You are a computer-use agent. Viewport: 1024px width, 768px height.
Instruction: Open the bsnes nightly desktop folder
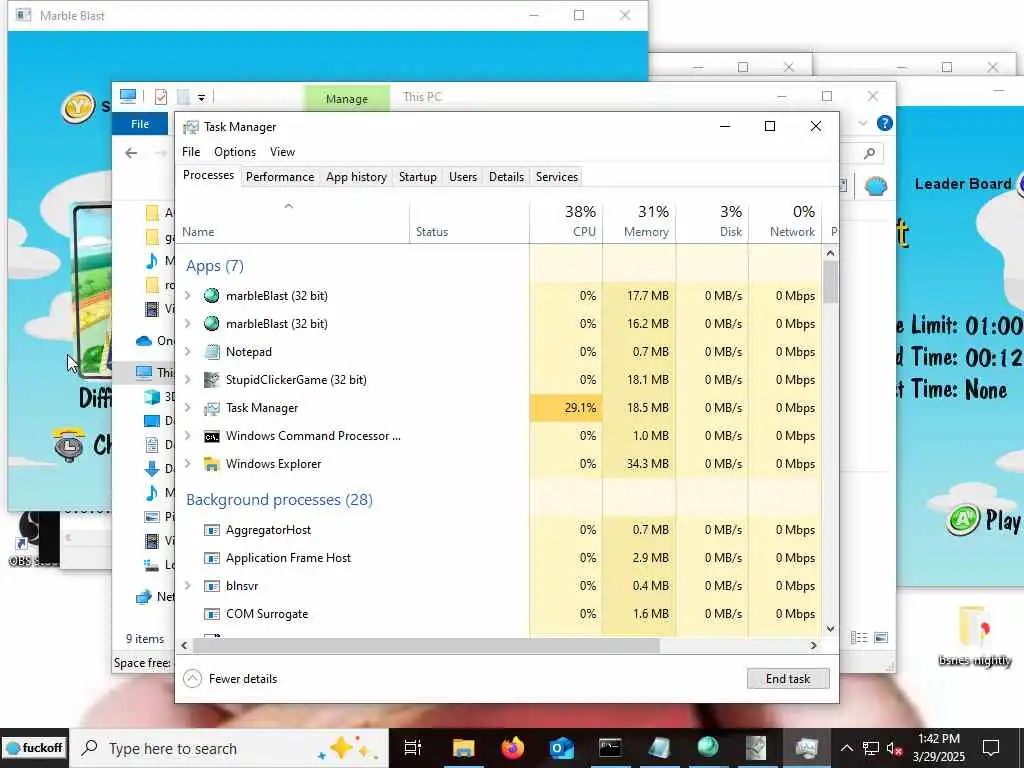pos(974,637)
